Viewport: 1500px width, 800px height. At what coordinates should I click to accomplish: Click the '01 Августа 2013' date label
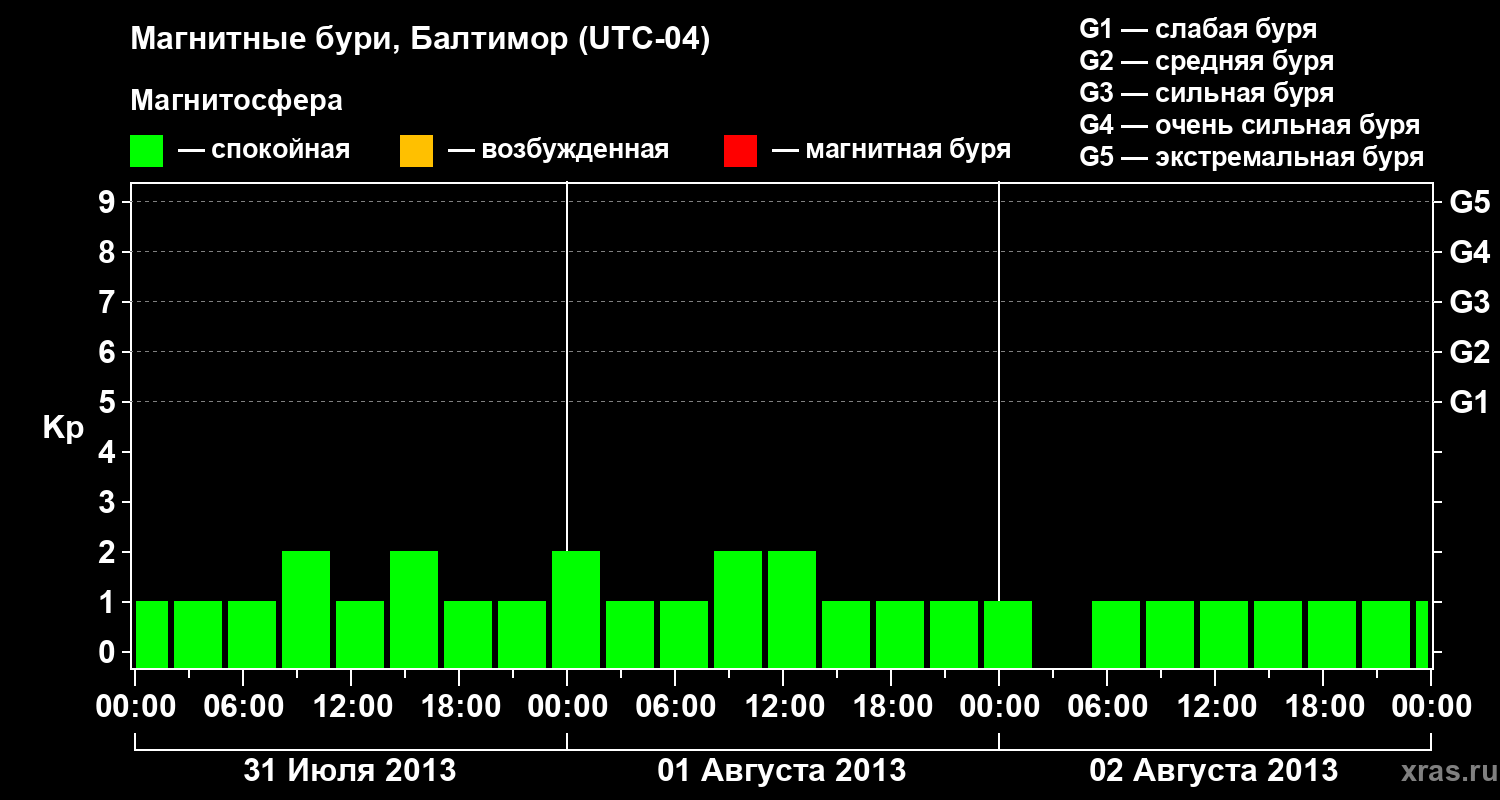782,771
